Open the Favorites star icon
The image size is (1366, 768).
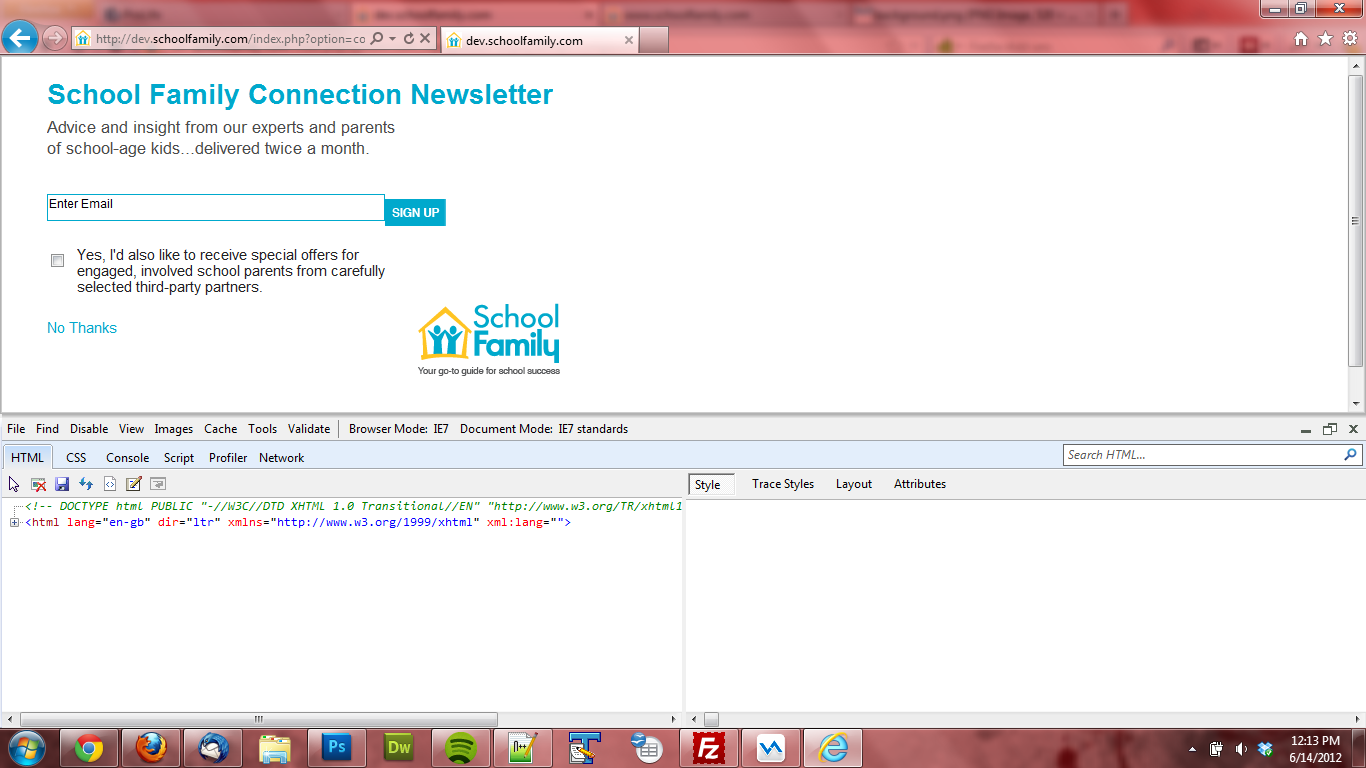(x=1325, y=39)
